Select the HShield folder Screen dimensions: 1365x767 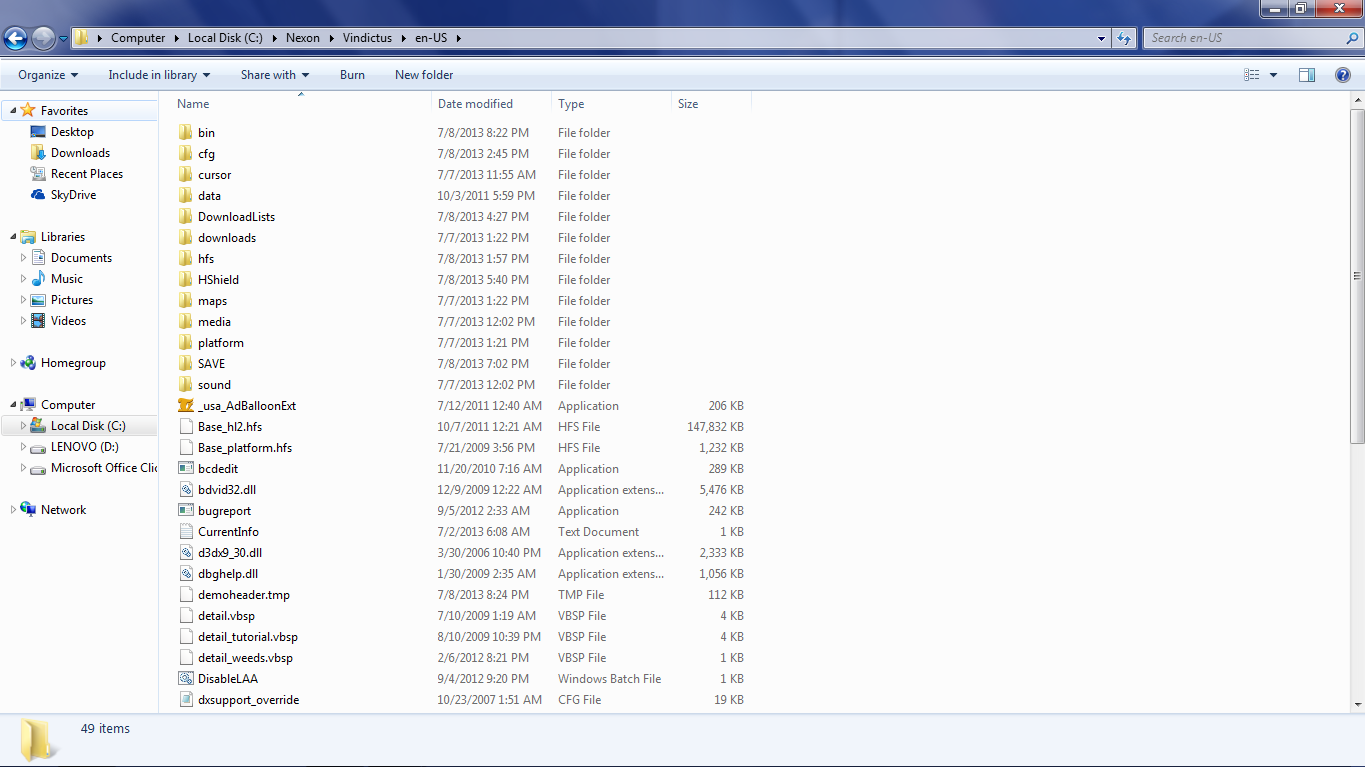click(218, 280)
